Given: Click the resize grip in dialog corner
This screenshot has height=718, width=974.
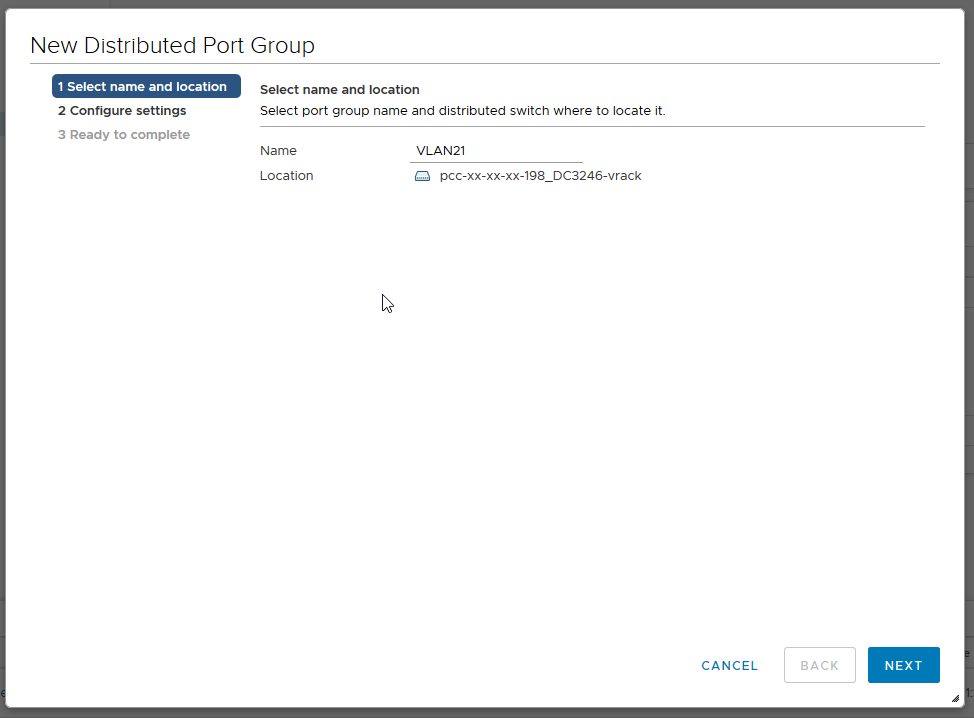Looking at the screenshot, I should pos(955,698).
